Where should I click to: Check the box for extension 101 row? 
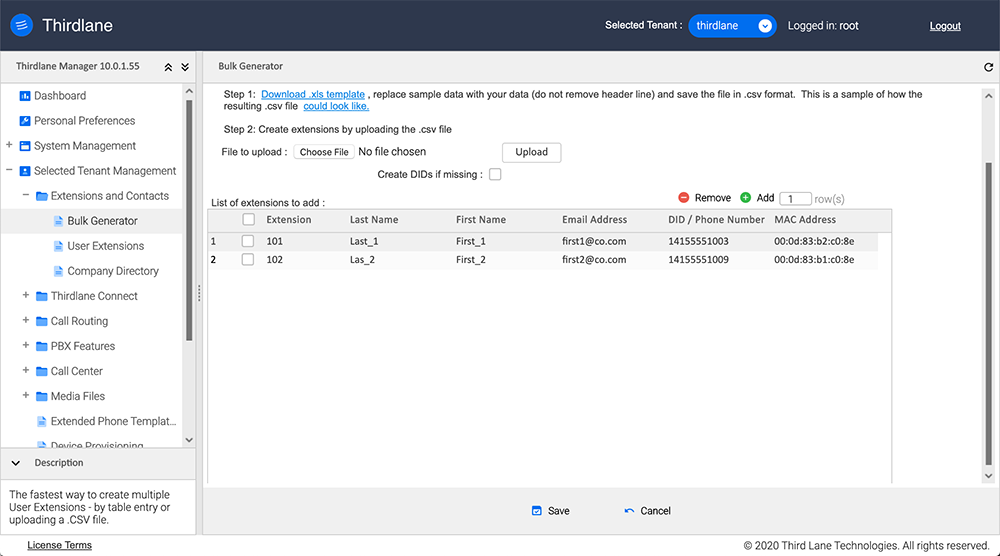pos(248,241)
